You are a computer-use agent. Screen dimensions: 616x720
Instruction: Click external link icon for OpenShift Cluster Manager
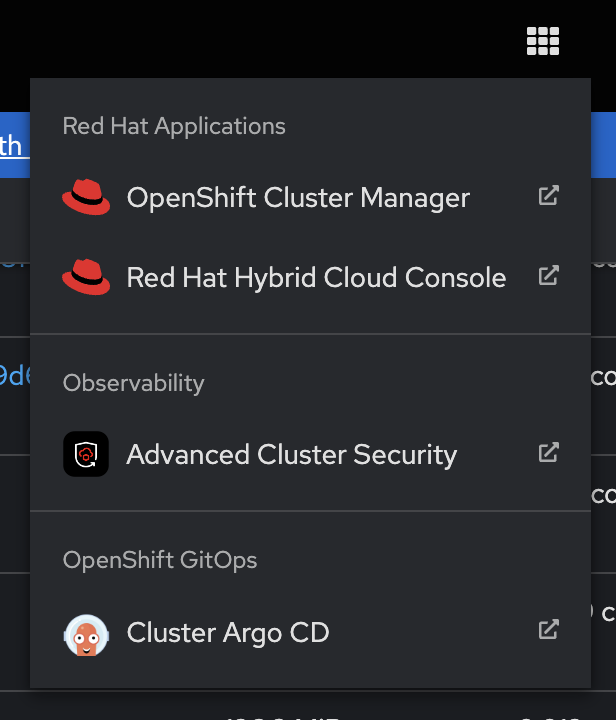(x=549, y=196)
